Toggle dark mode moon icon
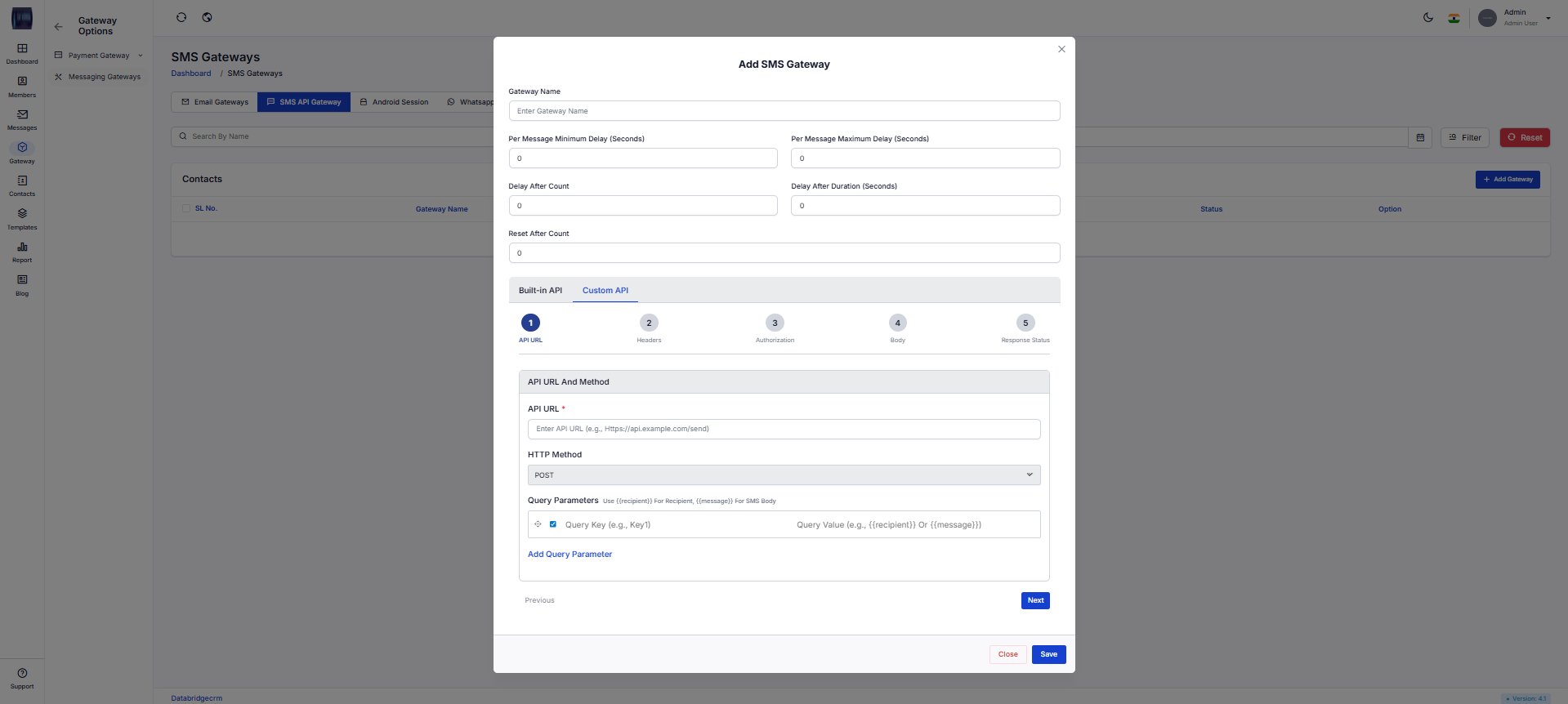 [x=1427, y=18]
